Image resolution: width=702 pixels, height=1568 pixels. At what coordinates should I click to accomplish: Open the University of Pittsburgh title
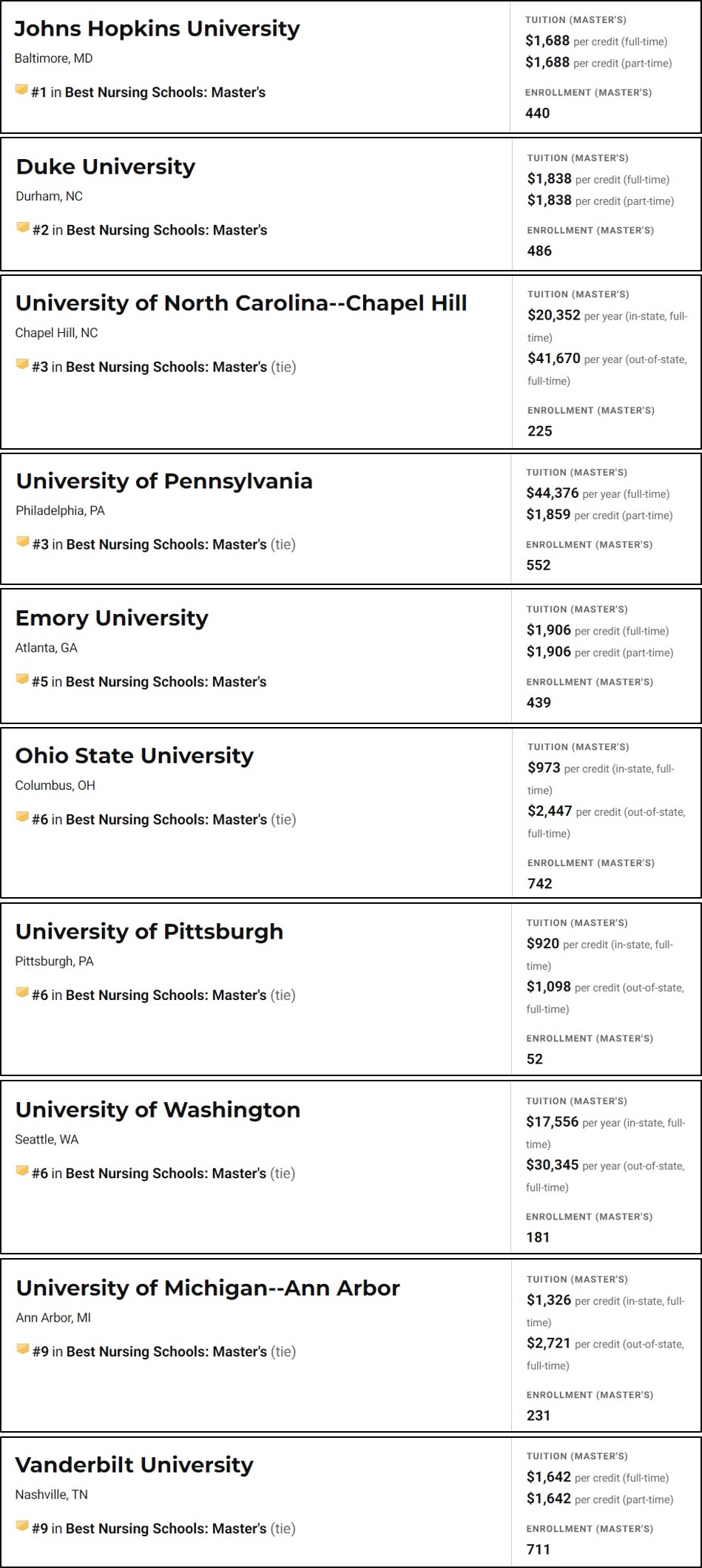149,931
